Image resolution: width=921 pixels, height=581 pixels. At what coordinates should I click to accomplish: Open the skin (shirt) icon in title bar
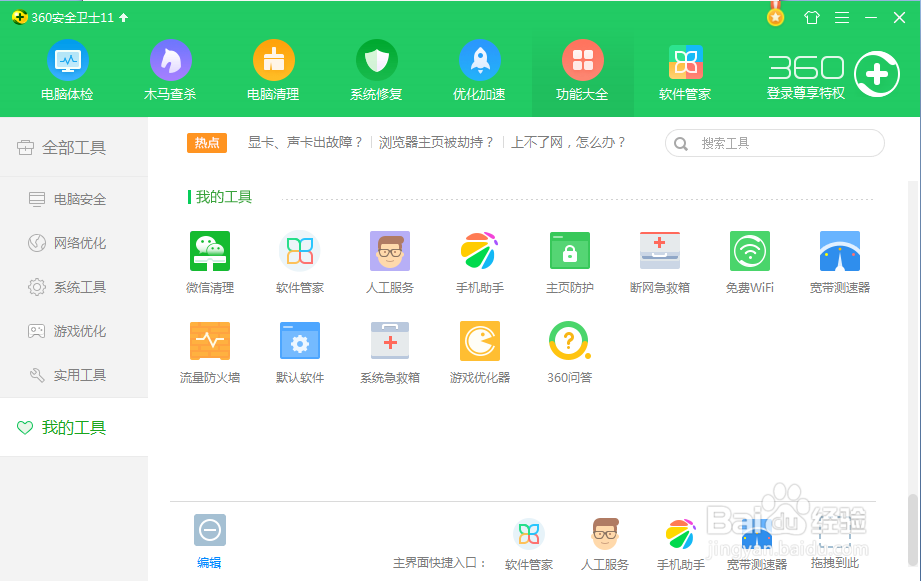tap(812, 18)
